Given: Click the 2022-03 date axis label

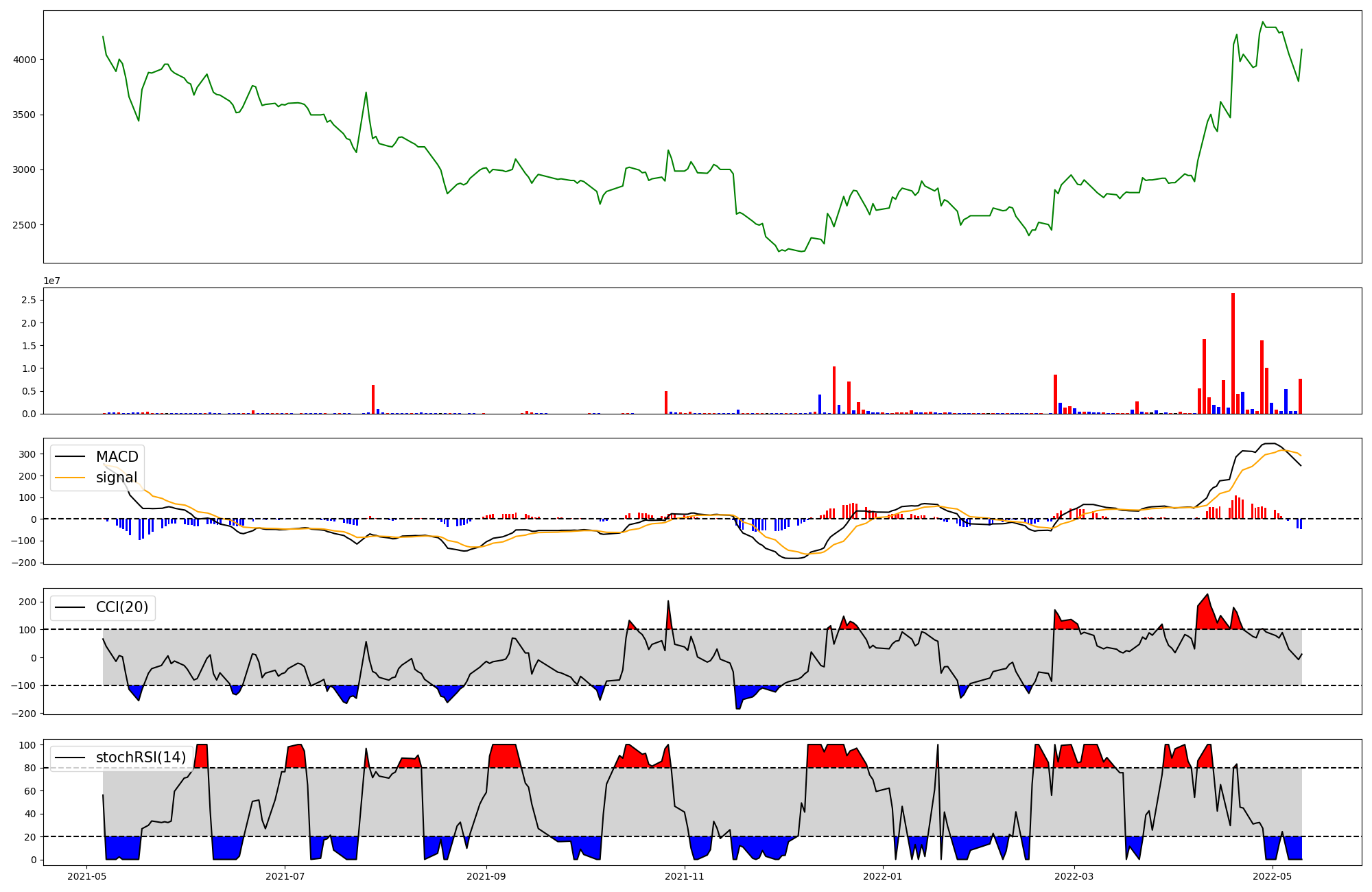Looking at the screenshot, I should 1074,876.
